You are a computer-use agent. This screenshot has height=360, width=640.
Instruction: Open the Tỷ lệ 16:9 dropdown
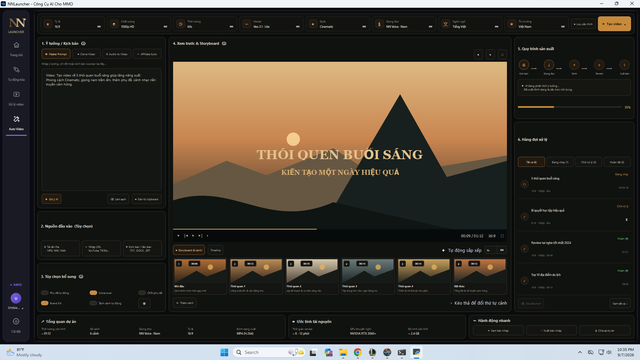pos(73,24)
